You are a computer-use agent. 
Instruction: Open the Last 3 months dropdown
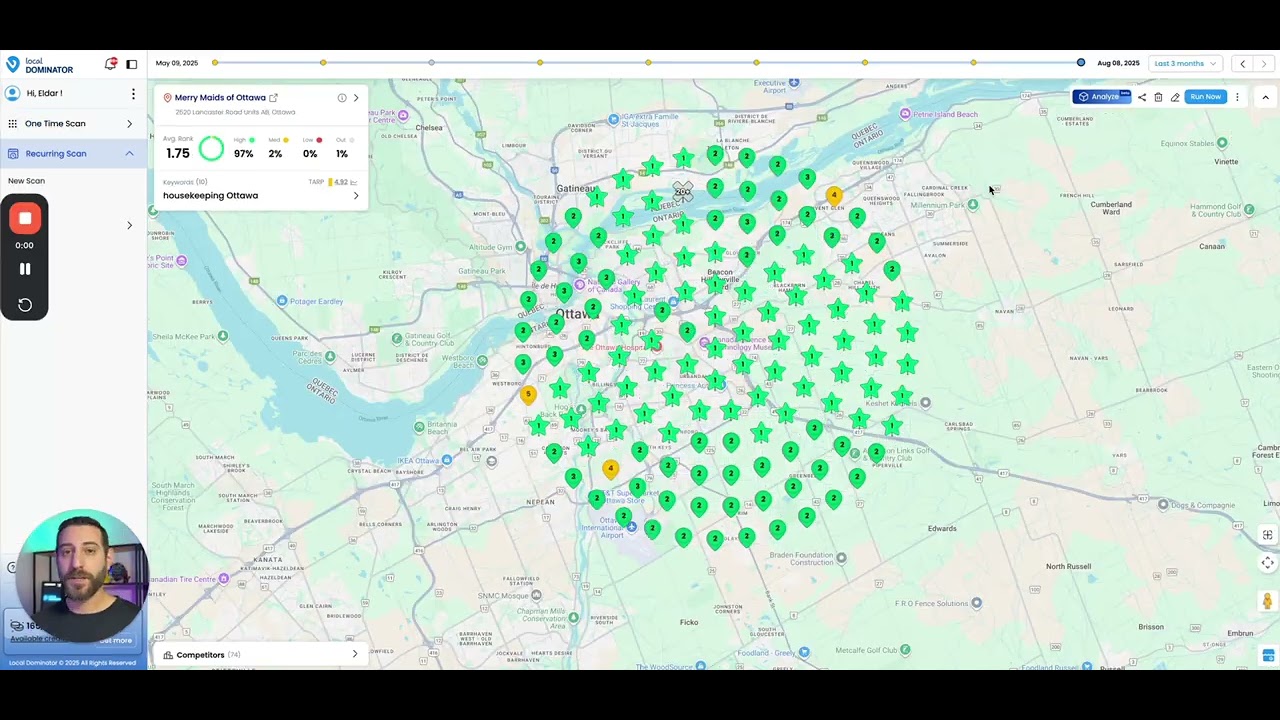1185,64
